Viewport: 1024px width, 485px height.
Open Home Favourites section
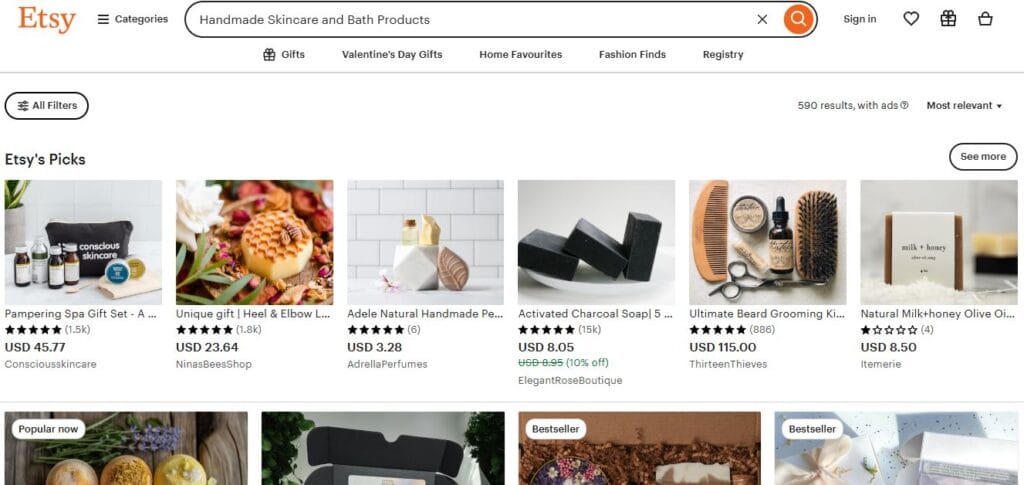pos(520,54)
